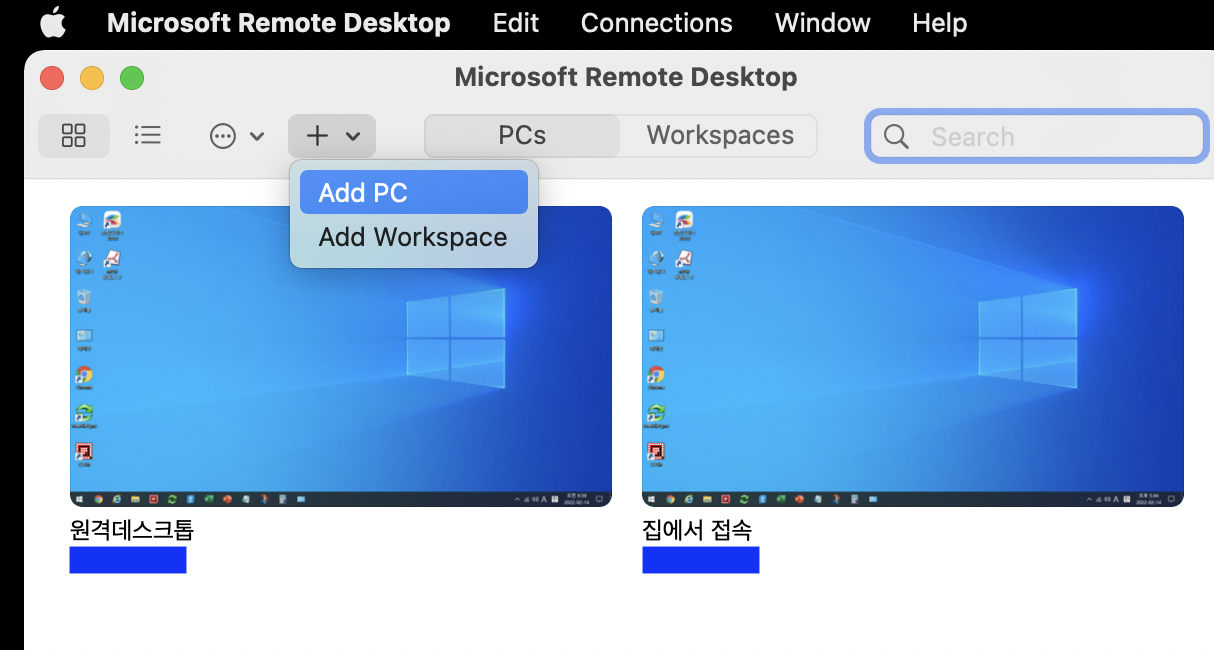Select the Workspaces tab
1214x650 pixels.
(720, 136)
